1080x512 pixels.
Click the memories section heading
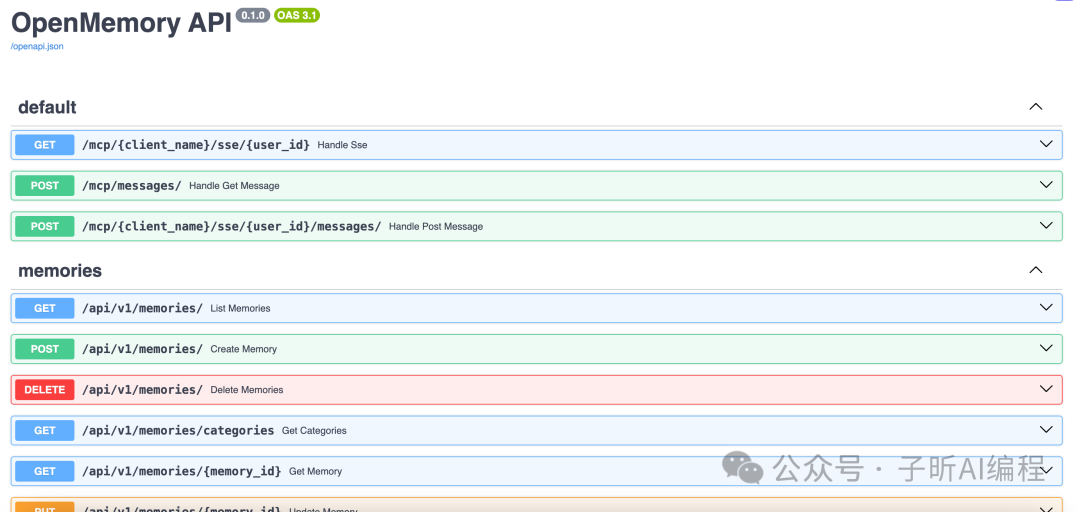coord(60,271)
